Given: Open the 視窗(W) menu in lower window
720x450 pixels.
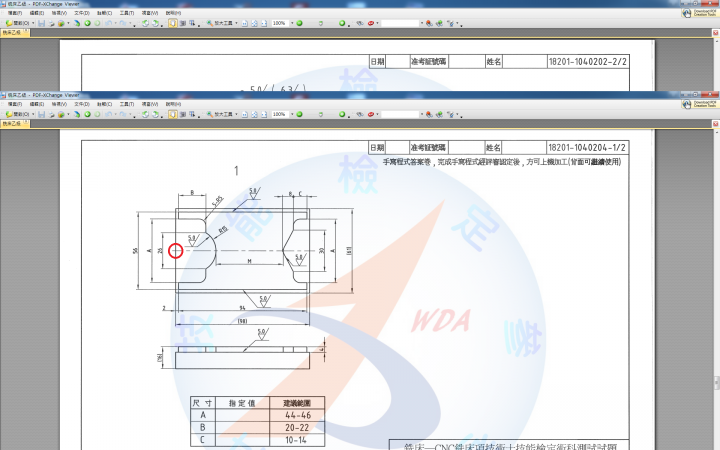Looking at the screenshot, I should [150, 104].
